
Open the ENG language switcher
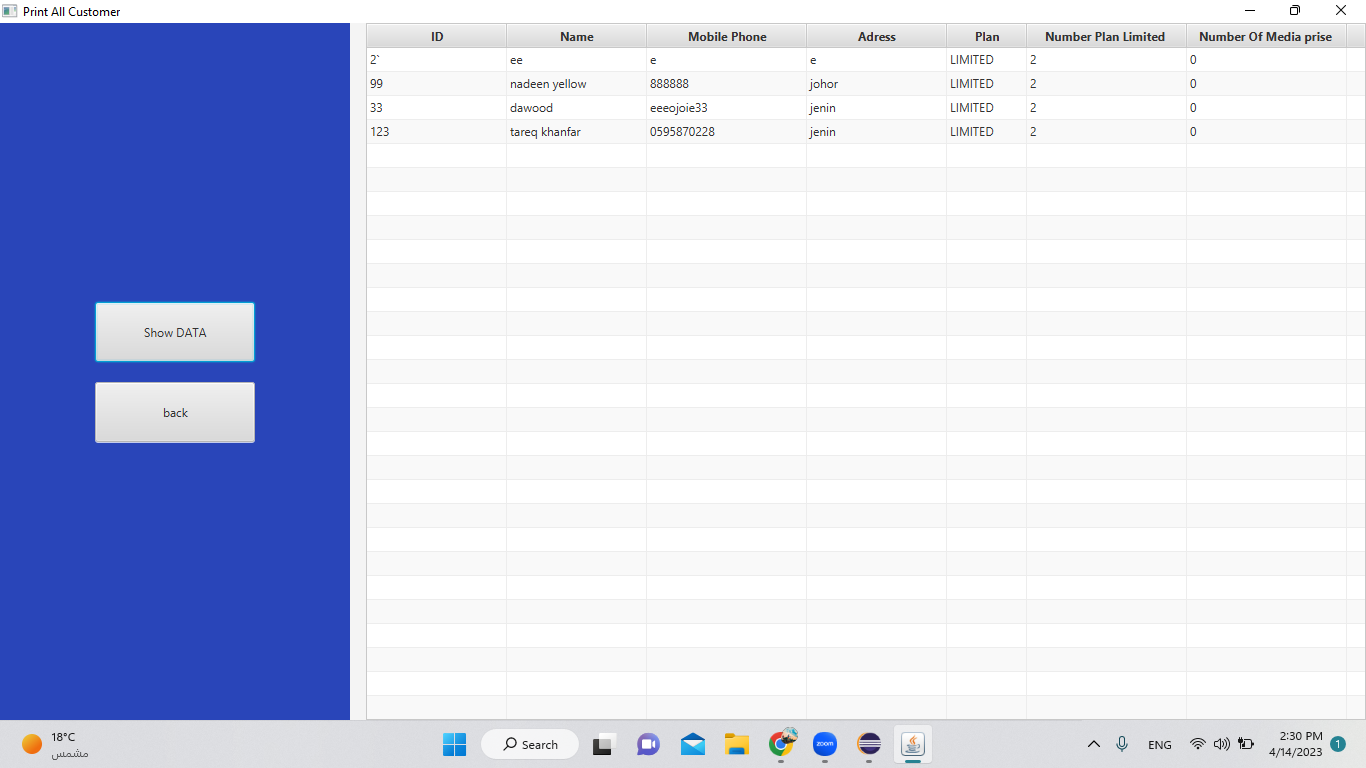pyautogui.click(x=1159, y=744)
